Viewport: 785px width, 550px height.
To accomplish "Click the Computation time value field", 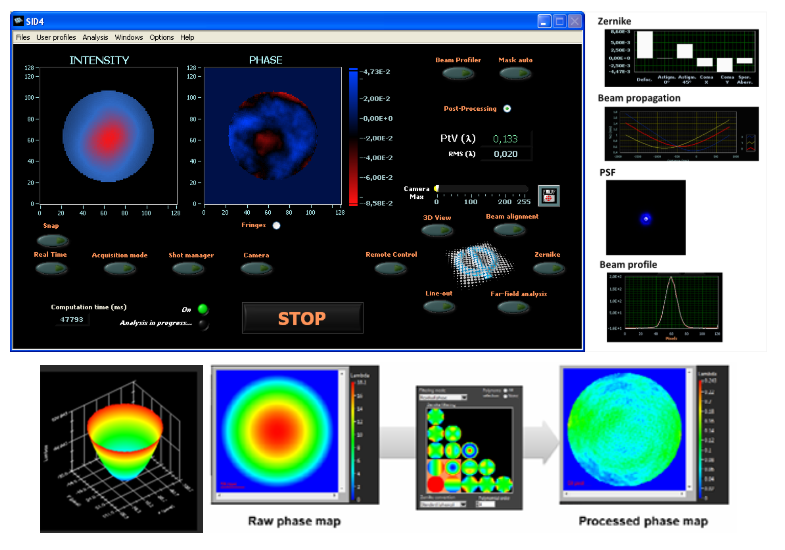I will coord(72,320).
